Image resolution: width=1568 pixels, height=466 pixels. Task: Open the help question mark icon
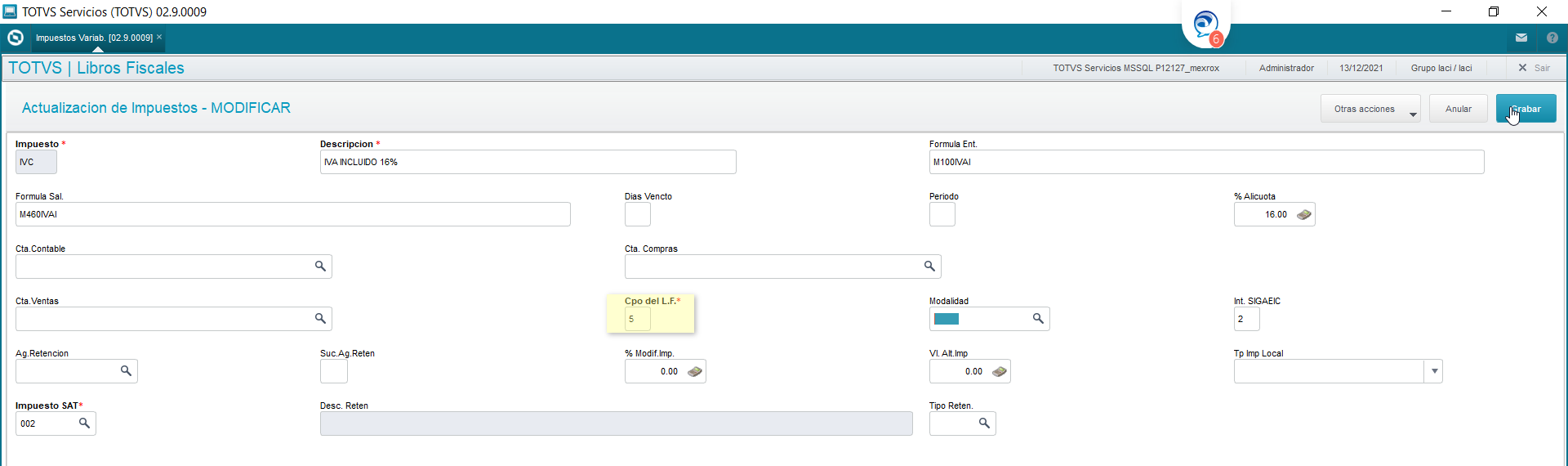pyautogui.click(x=1552, y=38)
